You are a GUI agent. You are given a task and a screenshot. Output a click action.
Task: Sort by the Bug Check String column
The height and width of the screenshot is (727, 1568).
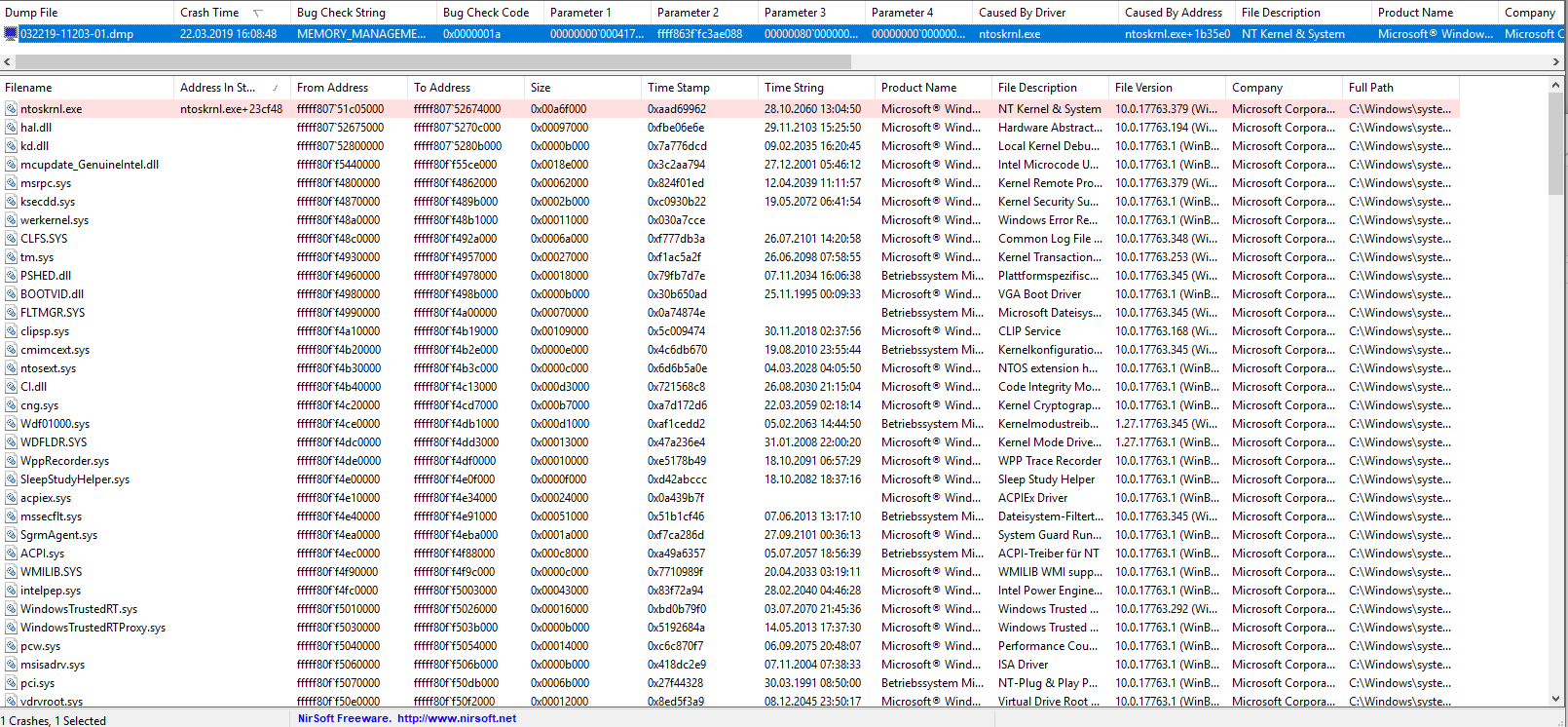click(363, 13)
